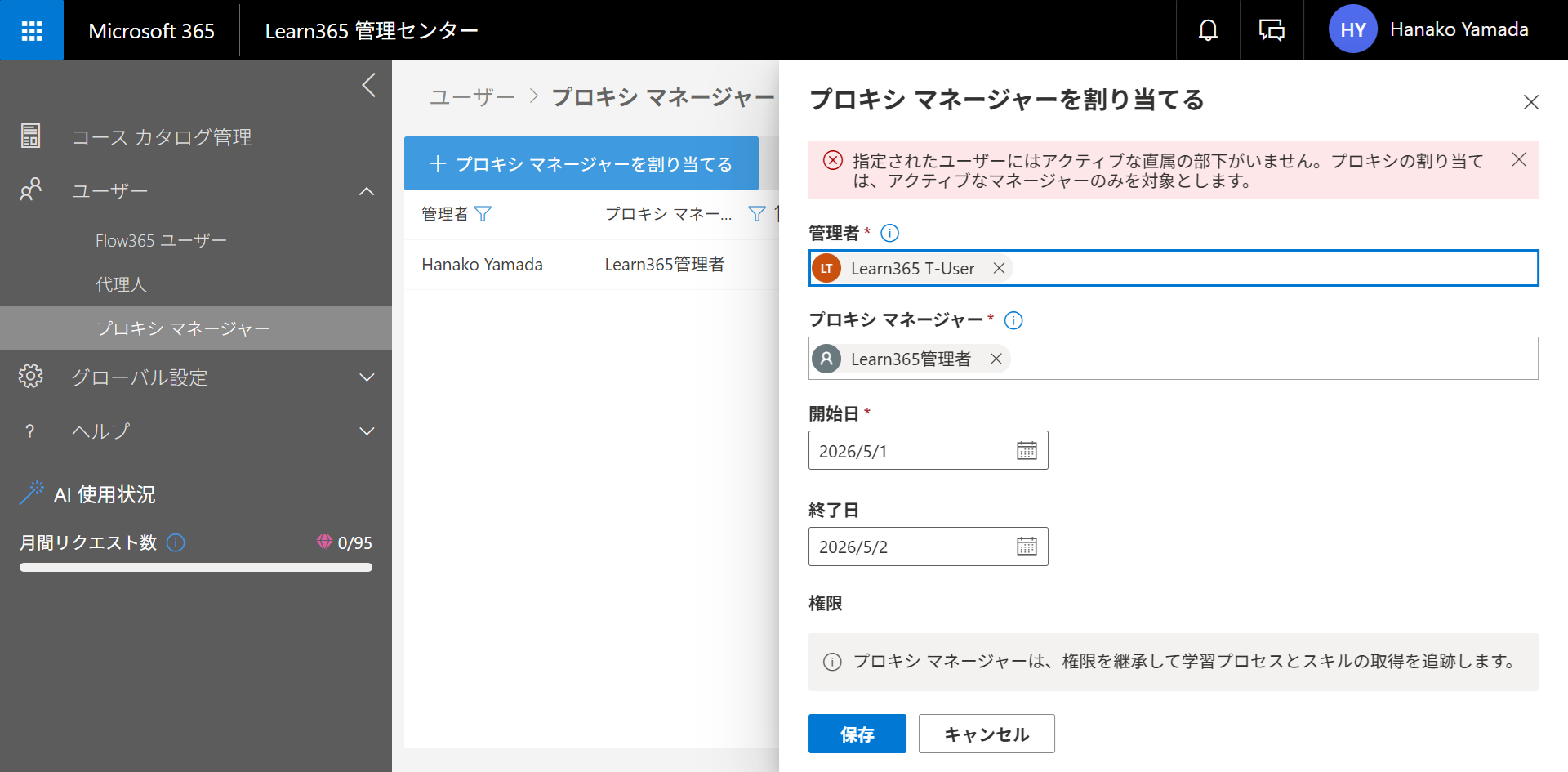Click the course catalog management icon
The height and width of the screenshot is (772, 1568).
(30, 136)
